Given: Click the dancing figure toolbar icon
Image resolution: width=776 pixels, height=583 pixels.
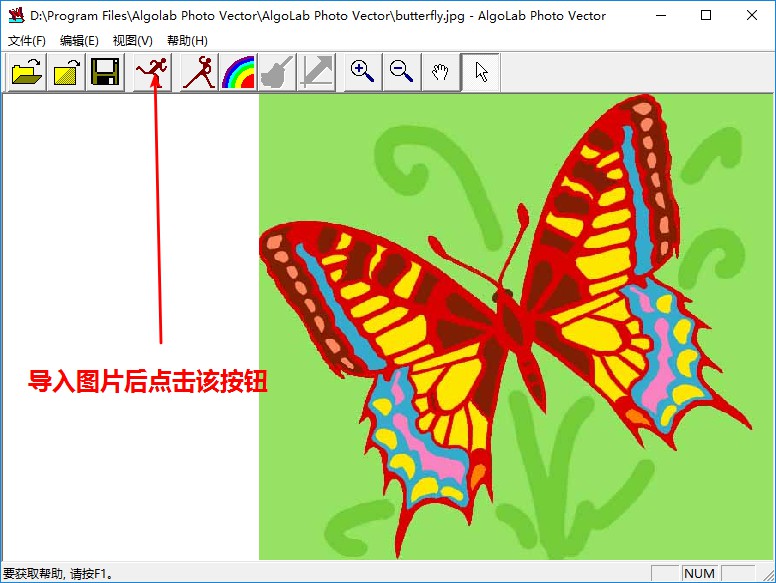Looking at the screenshot, I should pos(199,72).
